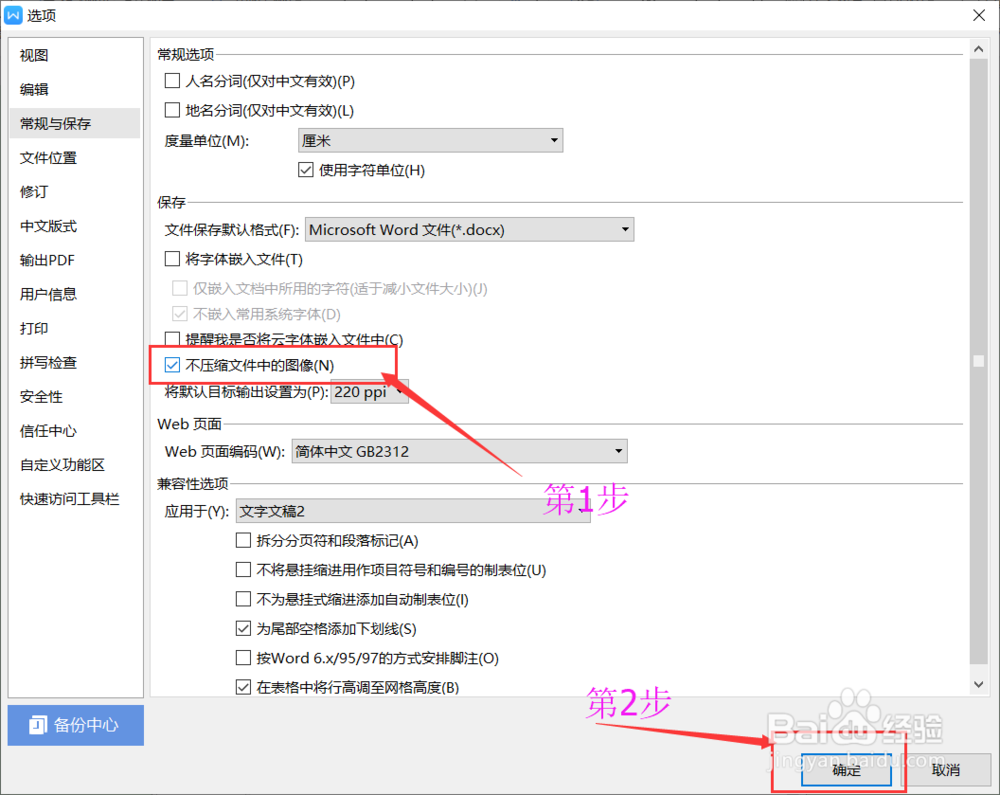Check 不将悬挂缩进用作项目符号和编号的制表位 option
This screenshot has height=795, width=1000.
(x=243, y=570)
